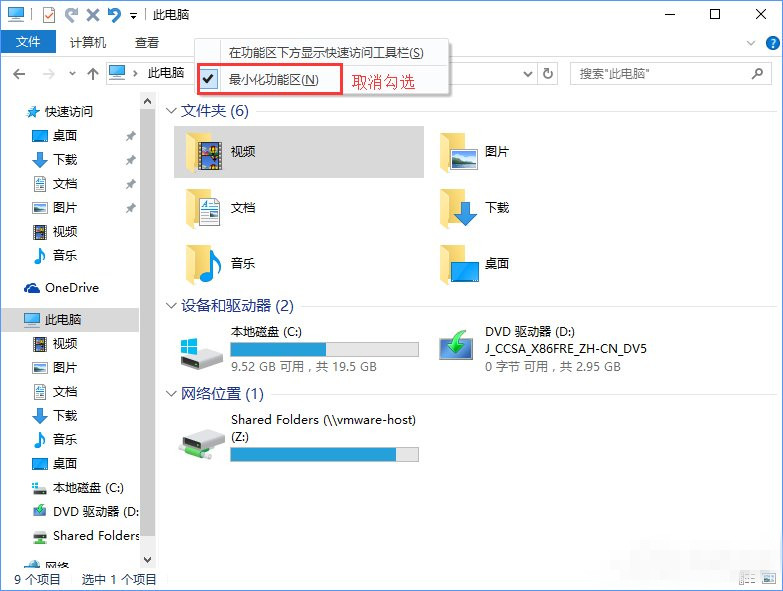Viewport: 783px width, 591px height.
Task: Collapse the 文件夹 (6) group
Action: (x=171, y=111)
